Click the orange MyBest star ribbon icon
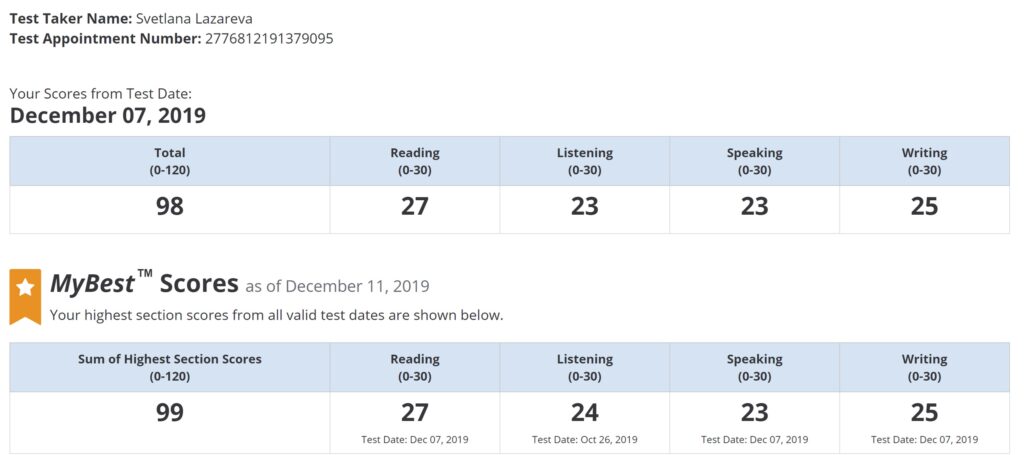The image size is (1024, 455). pos(25,296)
